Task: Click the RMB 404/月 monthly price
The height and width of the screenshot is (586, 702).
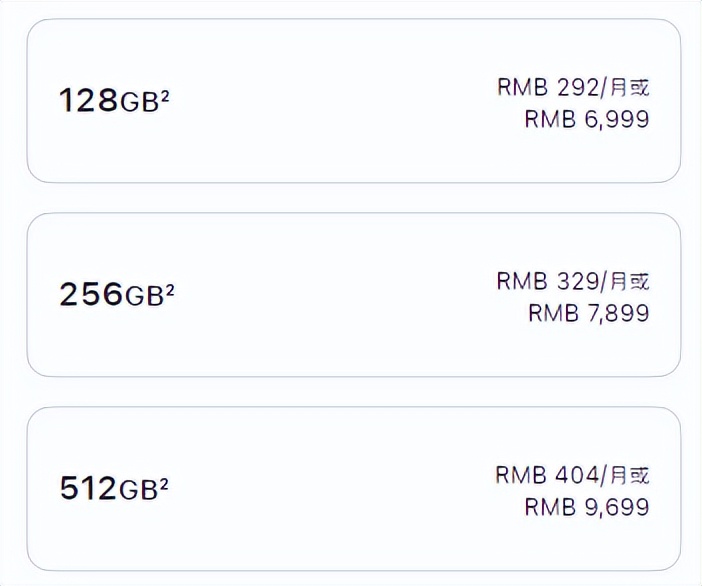Action: pyautogui.click(x=562, y=475)
